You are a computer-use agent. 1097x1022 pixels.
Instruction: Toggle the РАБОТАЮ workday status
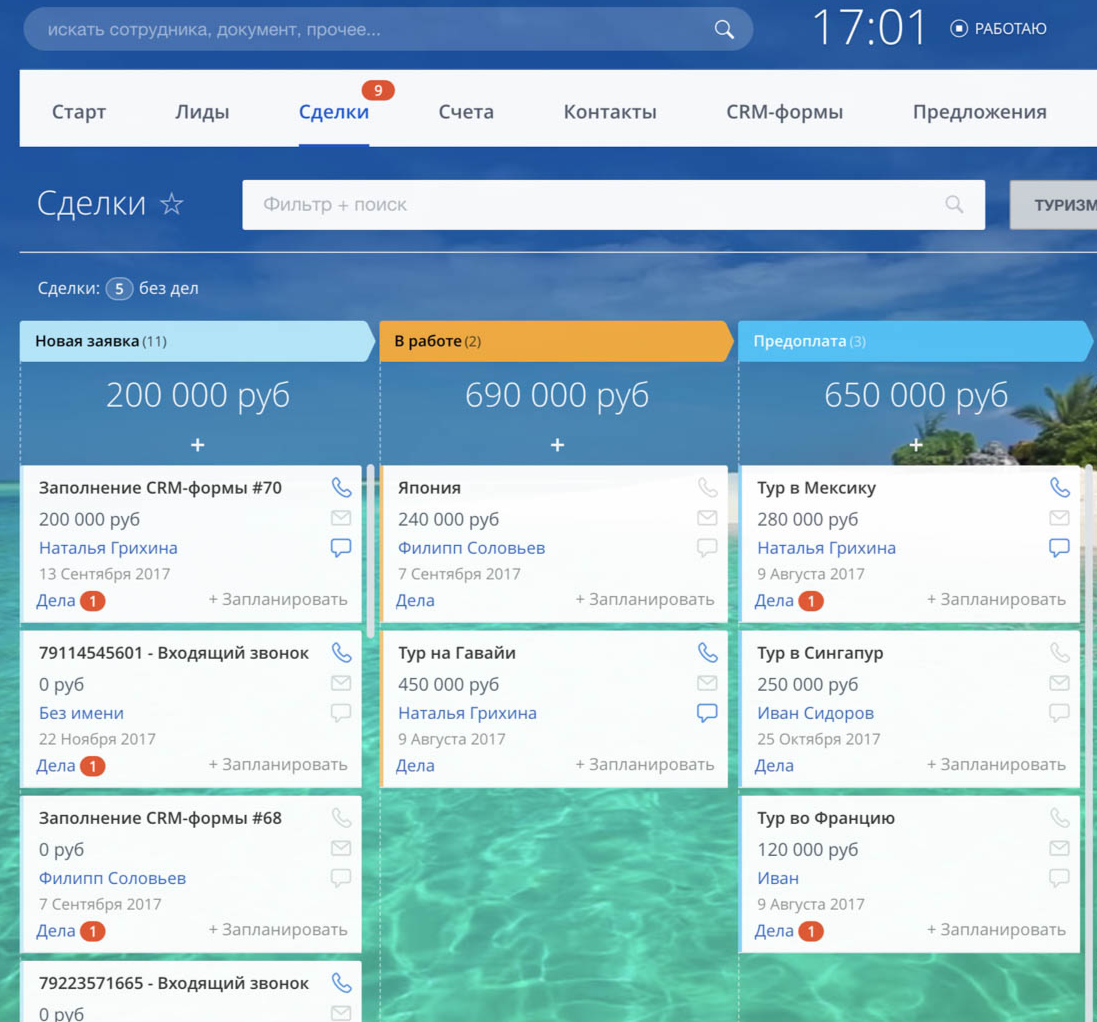[x=998, y=29]
